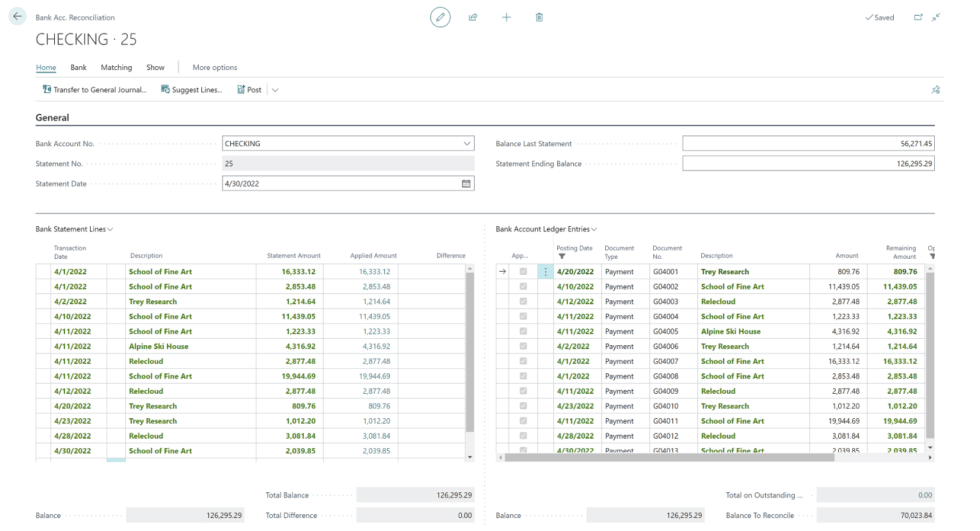Click the Statement Ending Balance field

pyautogui.click(x=808, y=163)
